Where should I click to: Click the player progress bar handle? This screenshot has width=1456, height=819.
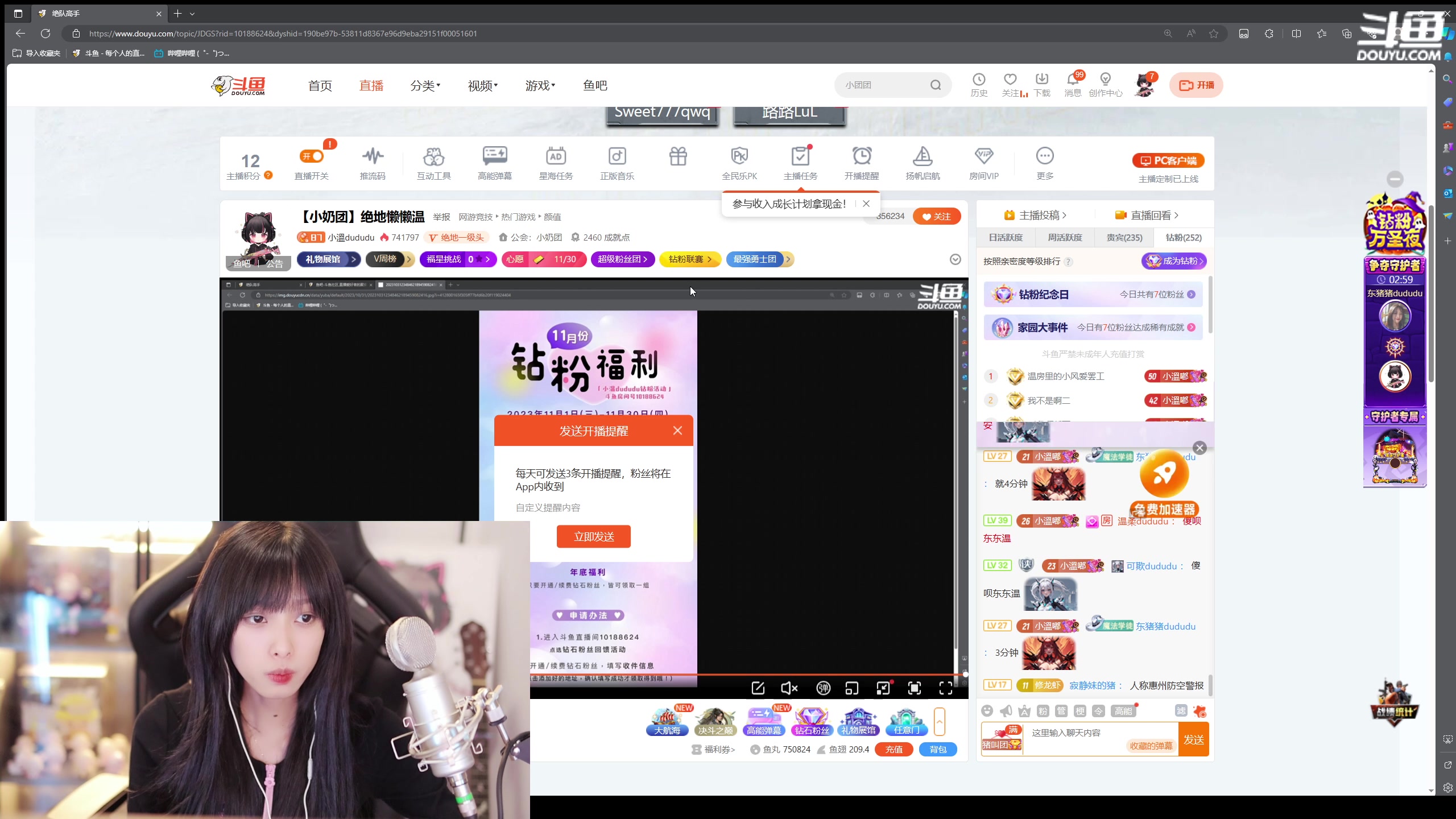tap(965, 674)
